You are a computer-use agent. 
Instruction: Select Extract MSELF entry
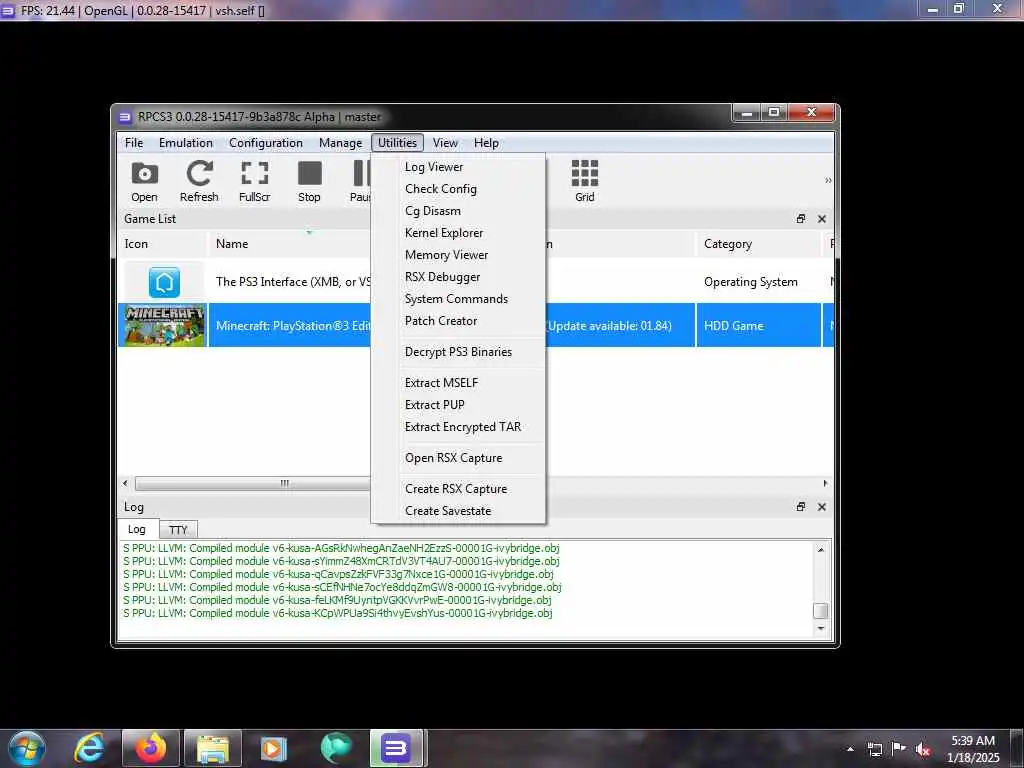(458, 383)
